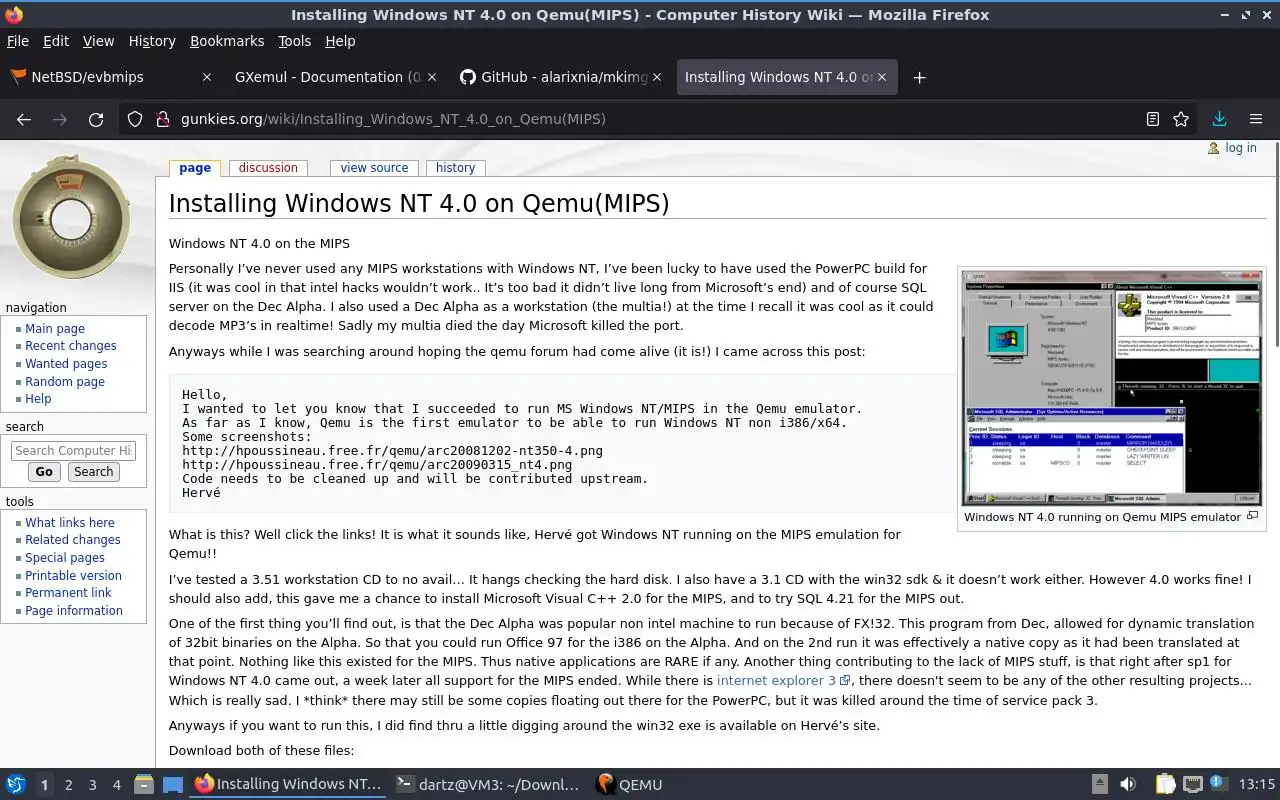Focus the Search Computer History input field
Image resolution: width=1280 pixels, height=800 pixels.
[73, 451]
